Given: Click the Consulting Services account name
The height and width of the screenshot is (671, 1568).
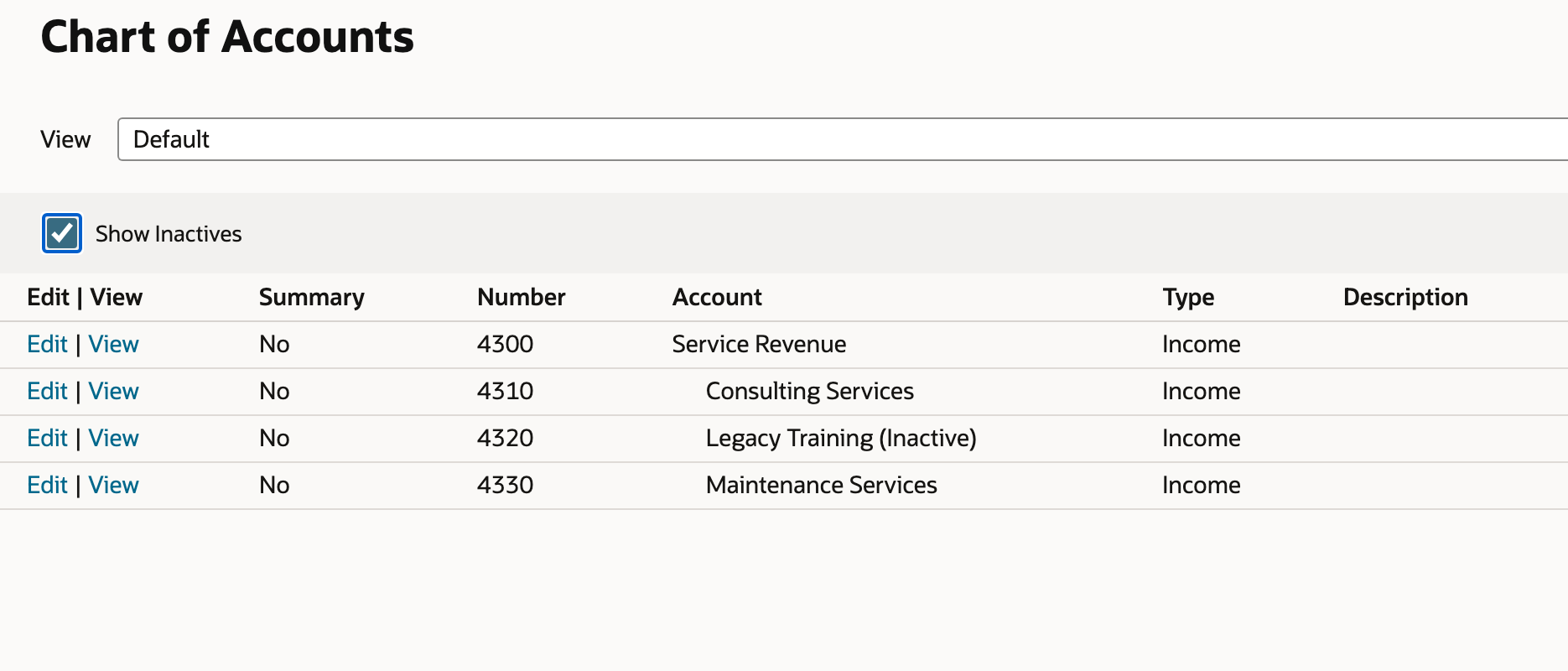Looking at the screenshot, I should point(810,391).
